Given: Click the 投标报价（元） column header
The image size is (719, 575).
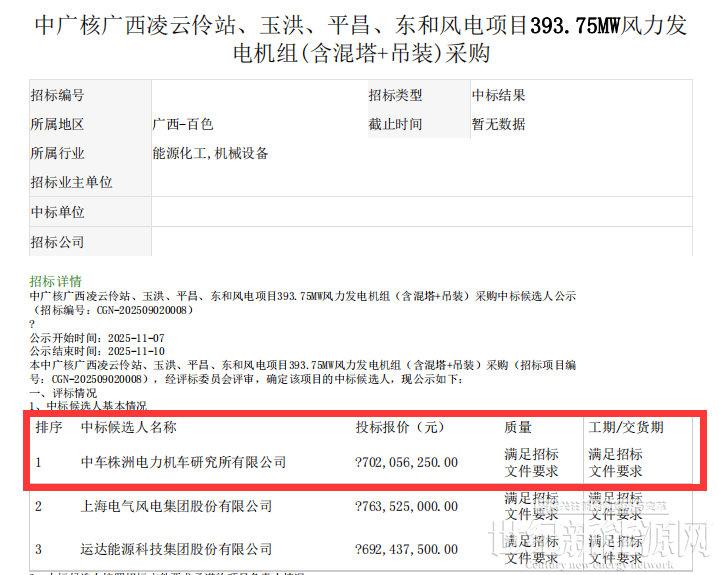Looking at the screenshot, I should [x=400, y=427].
